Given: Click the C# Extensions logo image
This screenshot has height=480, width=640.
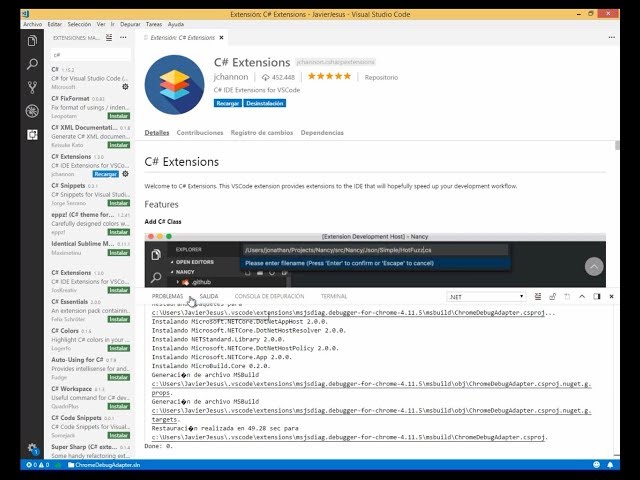Looking at the screenshot, I should 174,85.
